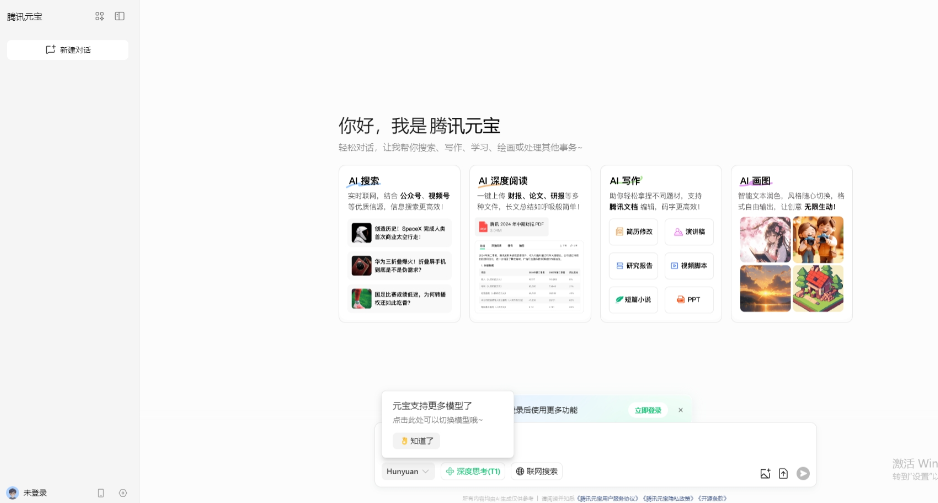Choose 演讲稿 writing template
Screen dimensions: 938x503
pyautogui.click(x=689, y=231)
